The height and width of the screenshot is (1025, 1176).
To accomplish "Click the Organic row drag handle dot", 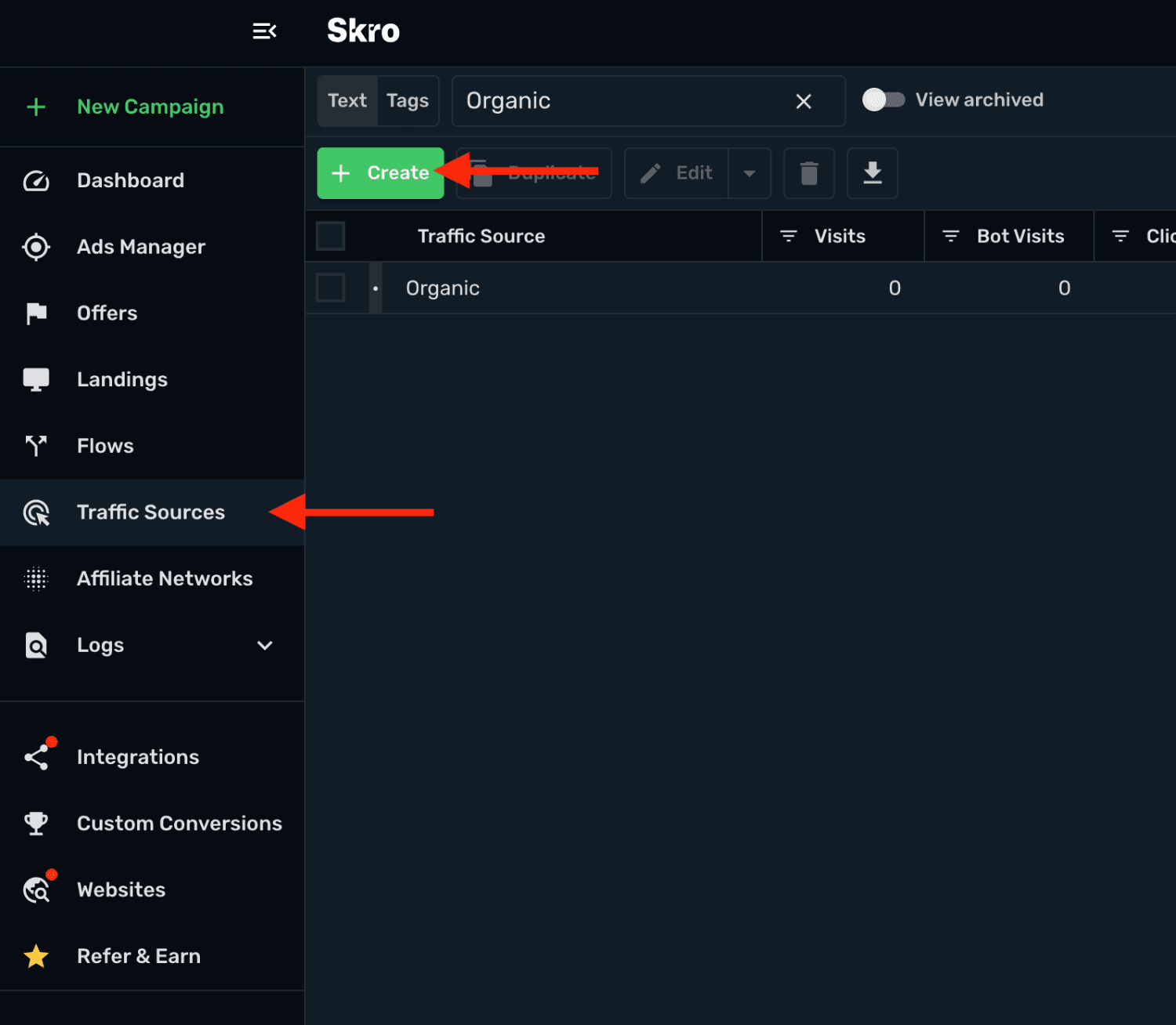I will [x=376, y=288].
